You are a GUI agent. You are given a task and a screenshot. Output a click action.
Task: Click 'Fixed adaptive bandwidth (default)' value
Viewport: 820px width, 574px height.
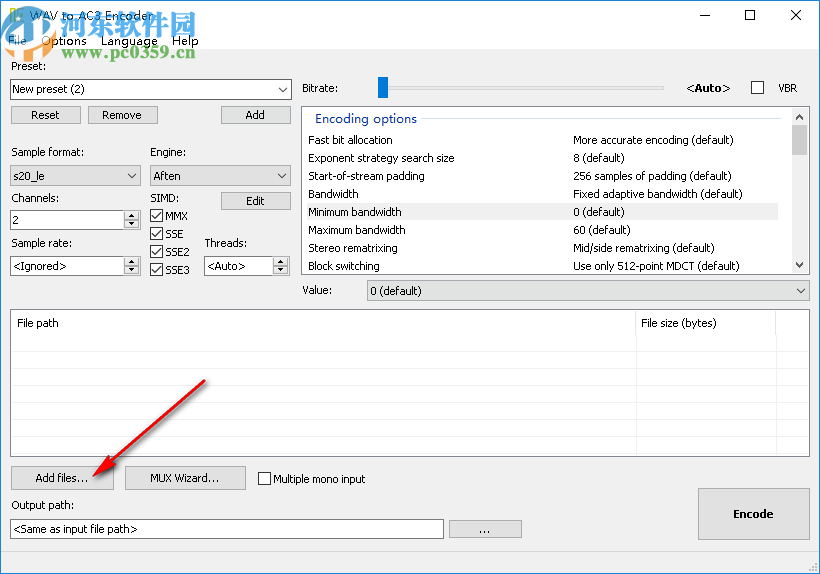tap(658, 194)
